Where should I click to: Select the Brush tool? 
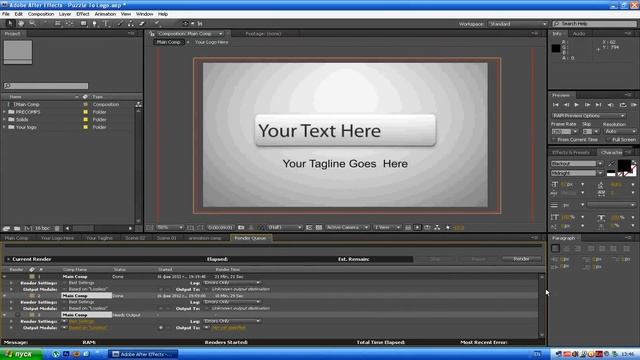pos(120,24)
